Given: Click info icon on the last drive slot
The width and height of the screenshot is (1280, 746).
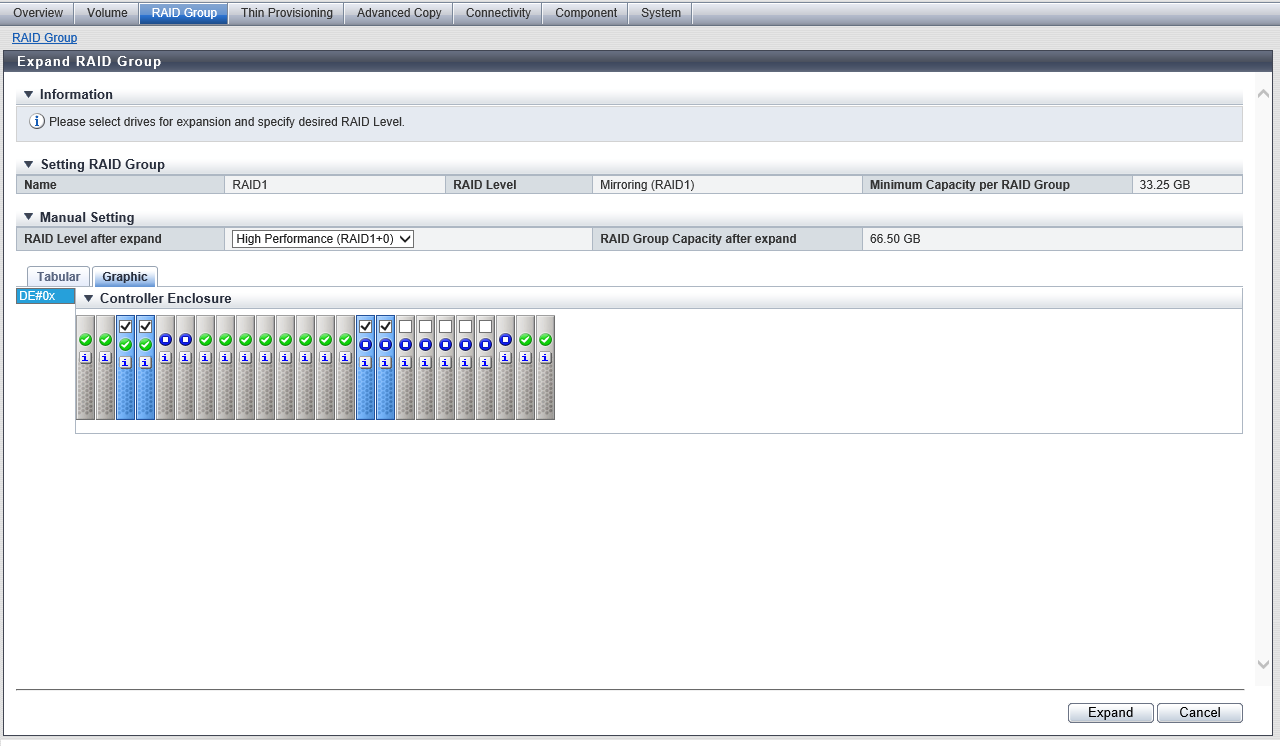Looking at the screenshot, I should [x=545, y=357].
